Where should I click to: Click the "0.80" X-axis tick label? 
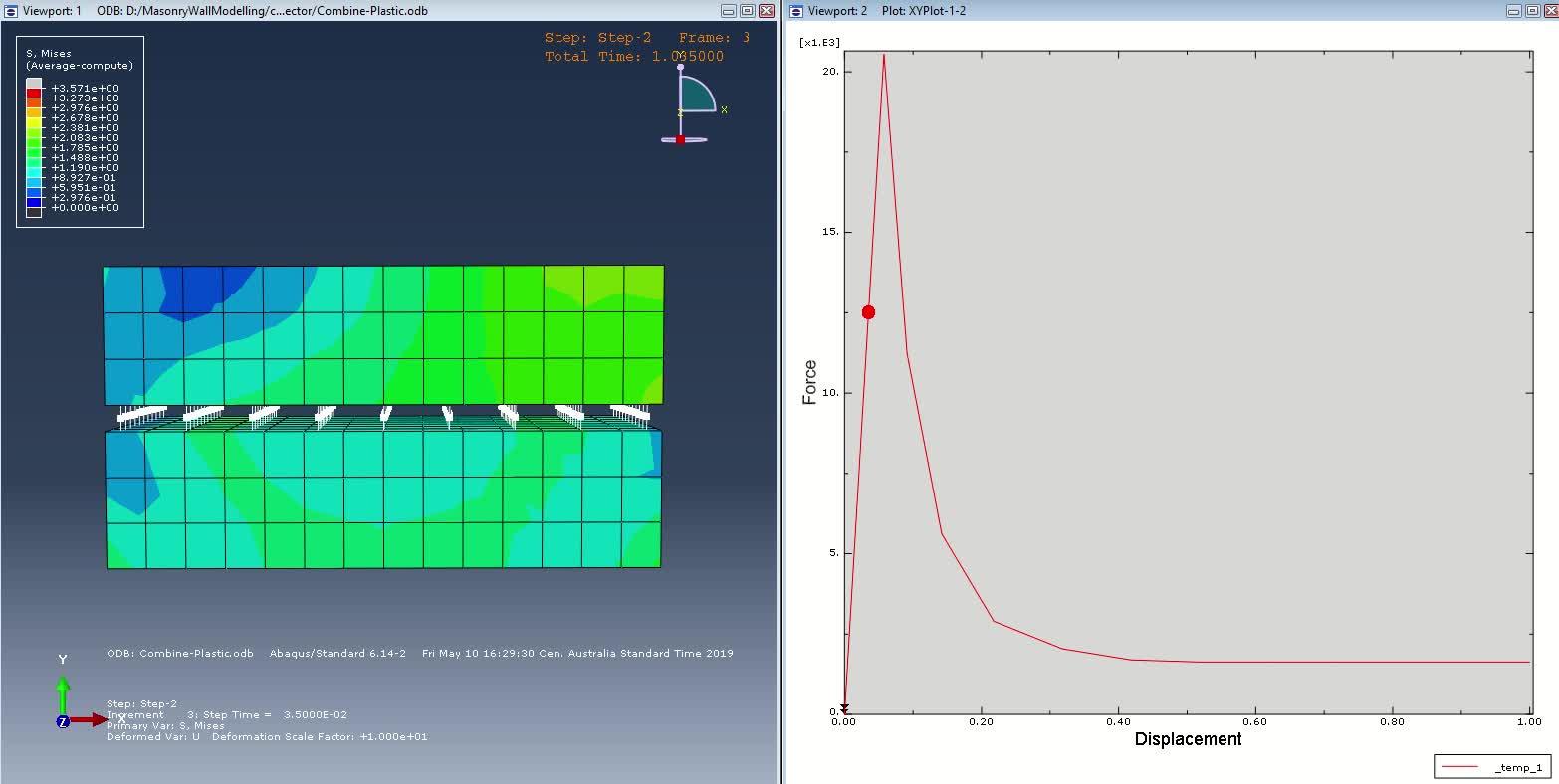pyautogui.click(x=1393, y=722)
